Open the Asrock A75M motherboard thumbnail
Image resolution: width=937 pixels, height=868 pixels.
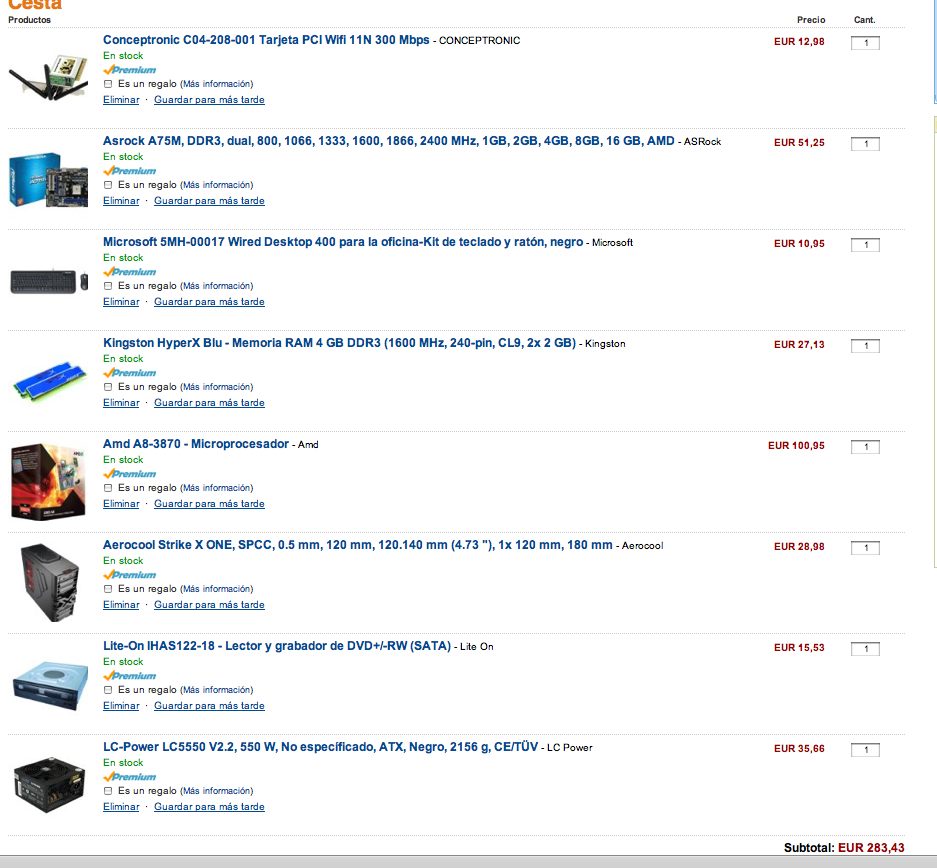[49, 179]
